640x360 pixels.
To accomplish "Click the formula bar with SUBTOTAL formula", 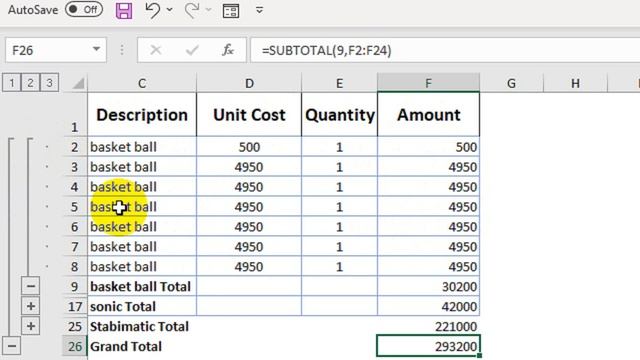I will (x=445, y=50).
